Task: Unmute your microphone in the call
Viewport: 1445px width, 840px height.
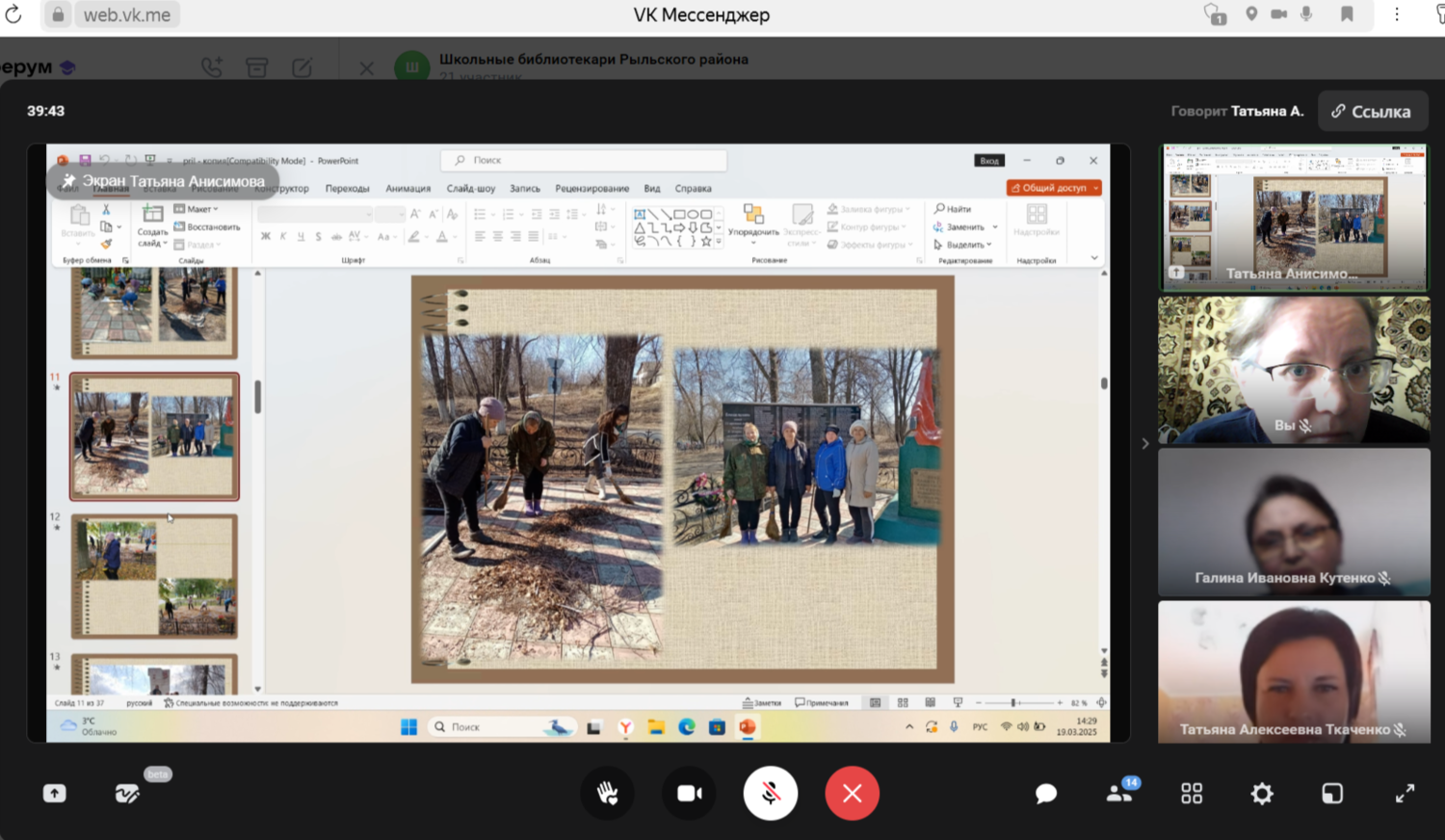Action: [x=771, y=793]
